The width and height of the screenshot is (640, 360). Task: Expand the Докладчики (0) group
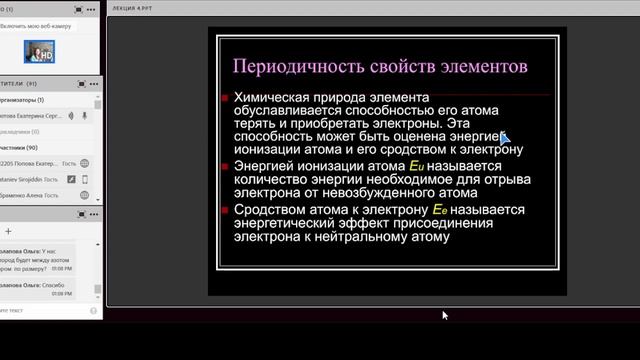pyautogui.click(x=20, y=132)
